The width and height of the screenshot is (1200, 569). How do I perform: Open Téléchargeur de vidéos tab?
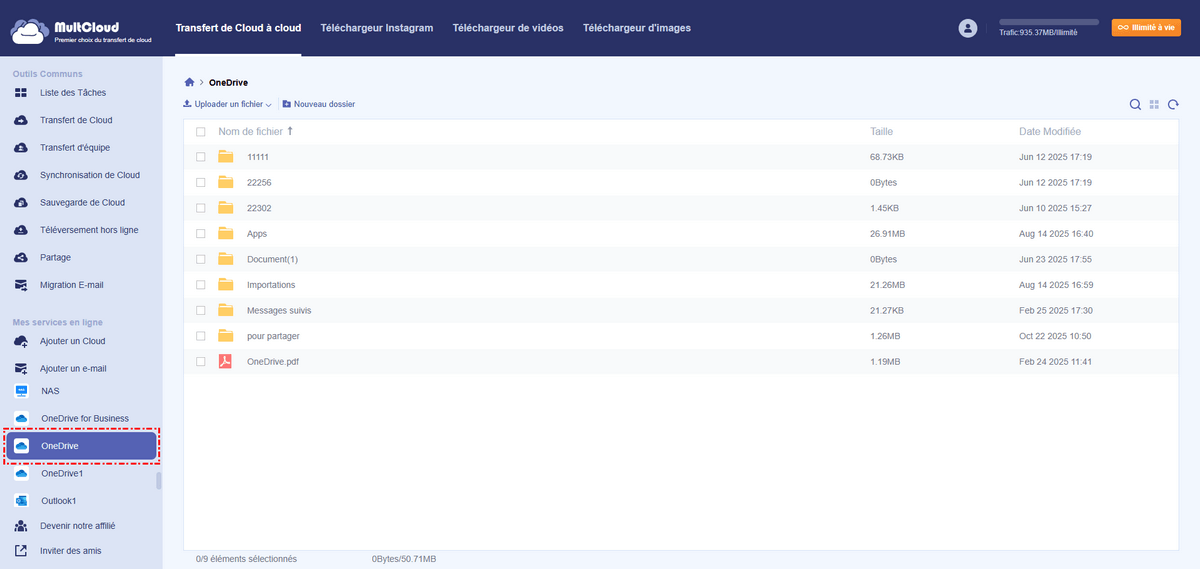coord(508,28)
